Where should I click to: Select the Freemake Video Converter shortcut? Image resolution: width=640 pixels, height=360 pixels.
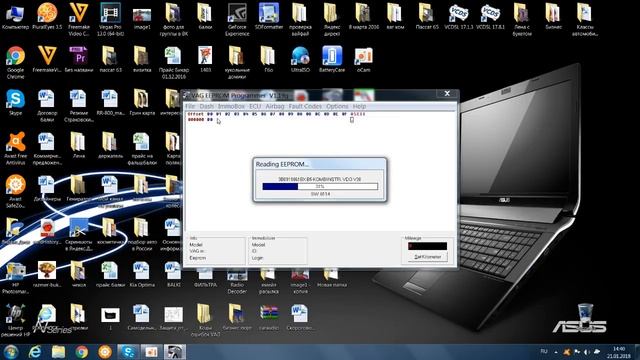point(79,19)
